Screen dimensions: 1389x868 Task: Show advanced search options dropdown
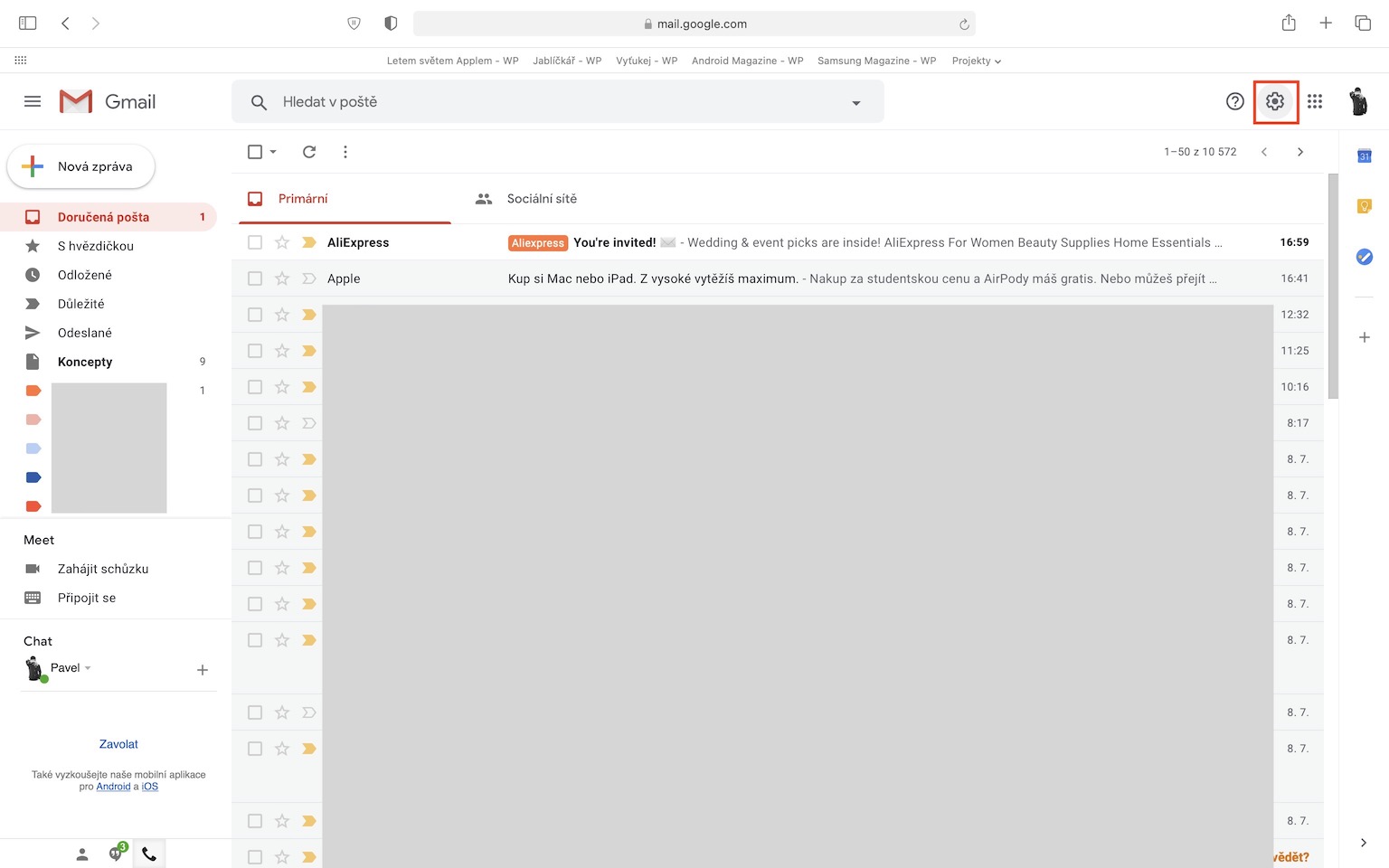point(856,103)
